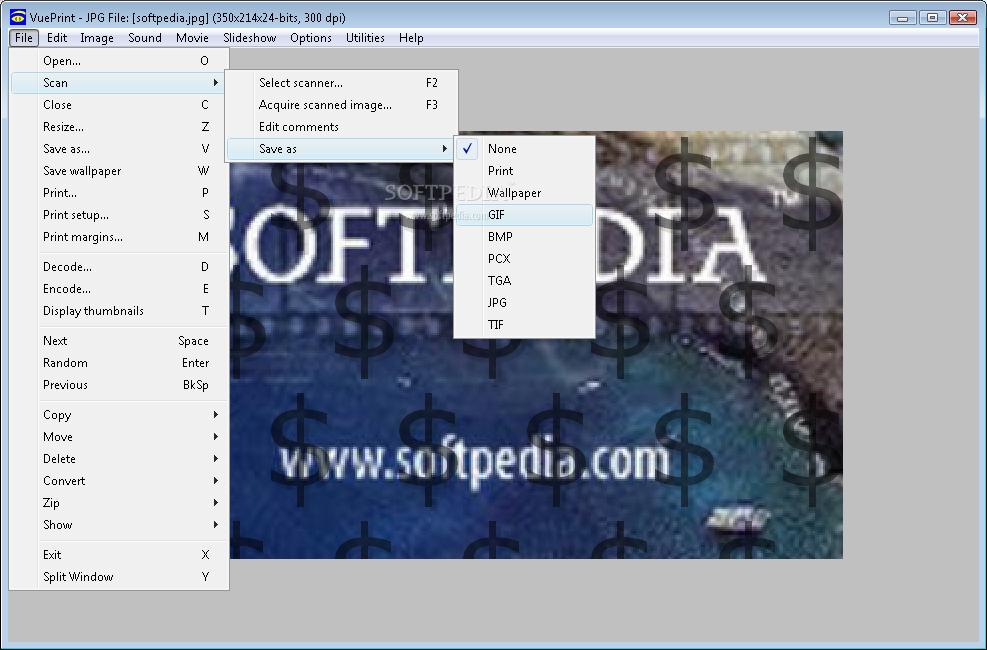Select Previous image menu item
The width and height of the screenshot is (987, 650).
coord(119,385)
